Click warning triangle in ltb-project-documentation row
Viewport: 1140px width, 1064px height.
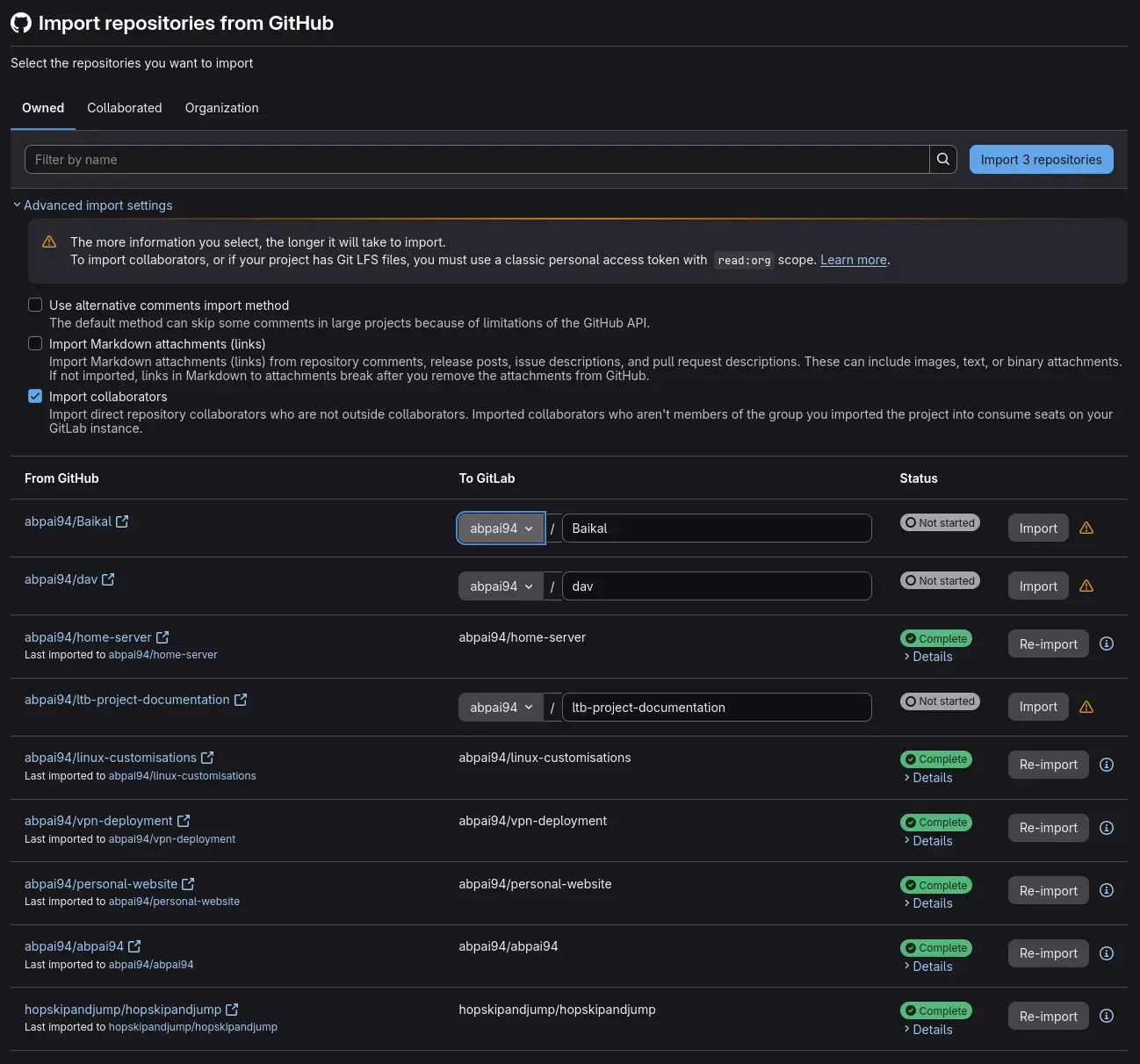click(x=1086, y=707)
